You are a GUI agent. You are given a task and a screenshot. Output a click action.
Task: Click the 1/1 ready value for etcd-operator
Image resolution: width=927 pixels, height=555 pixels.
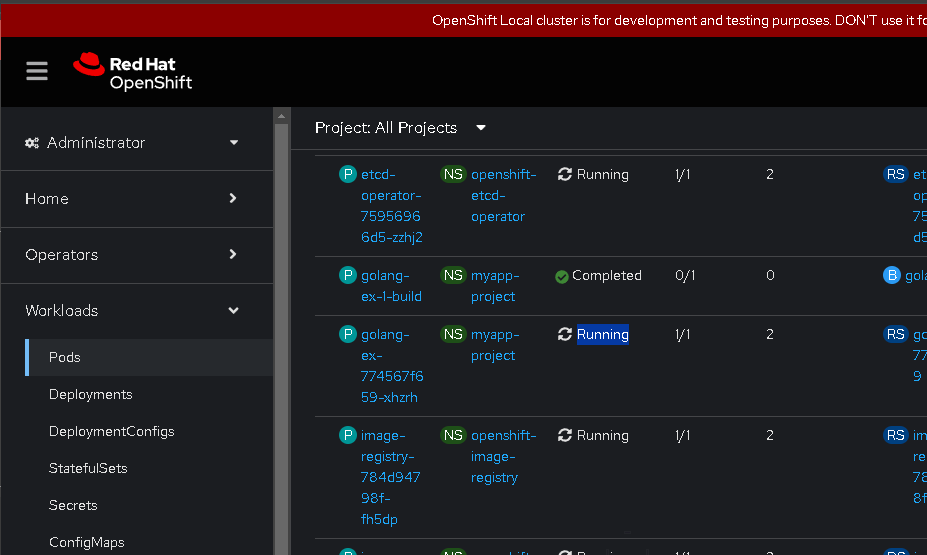683,174
